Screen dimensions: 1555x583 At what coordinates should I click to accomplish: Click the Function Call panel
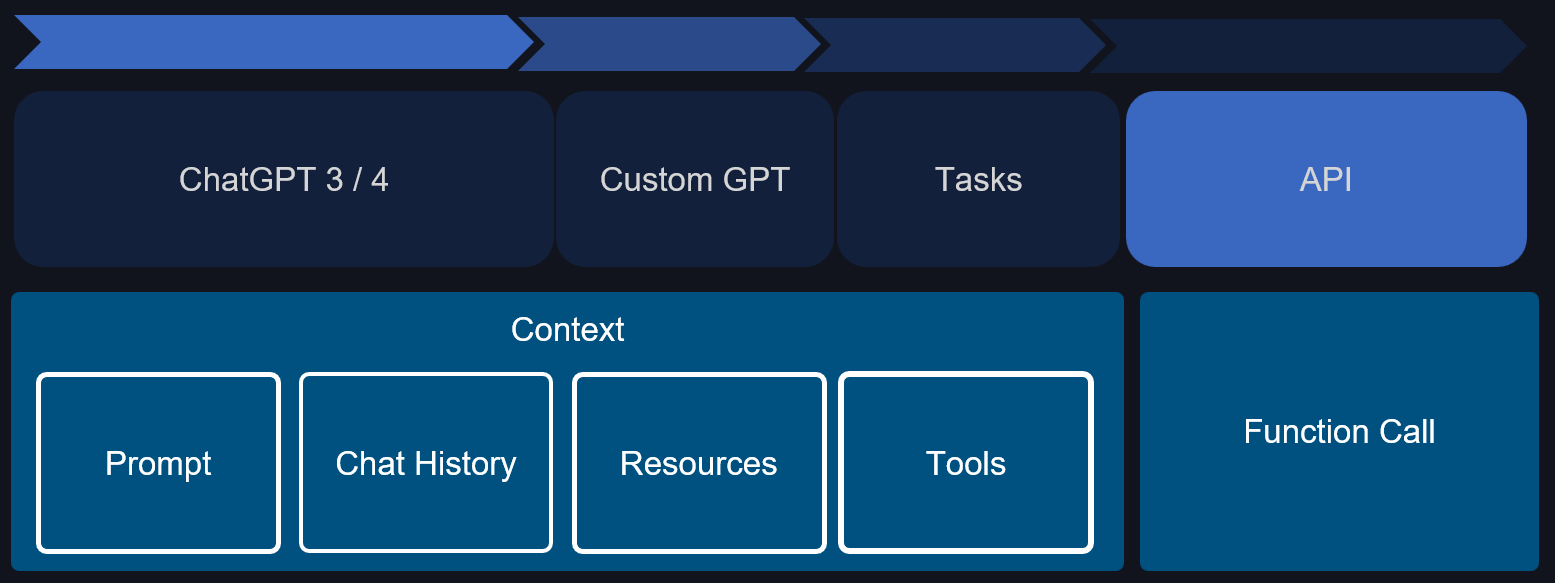coord(1339,431)
